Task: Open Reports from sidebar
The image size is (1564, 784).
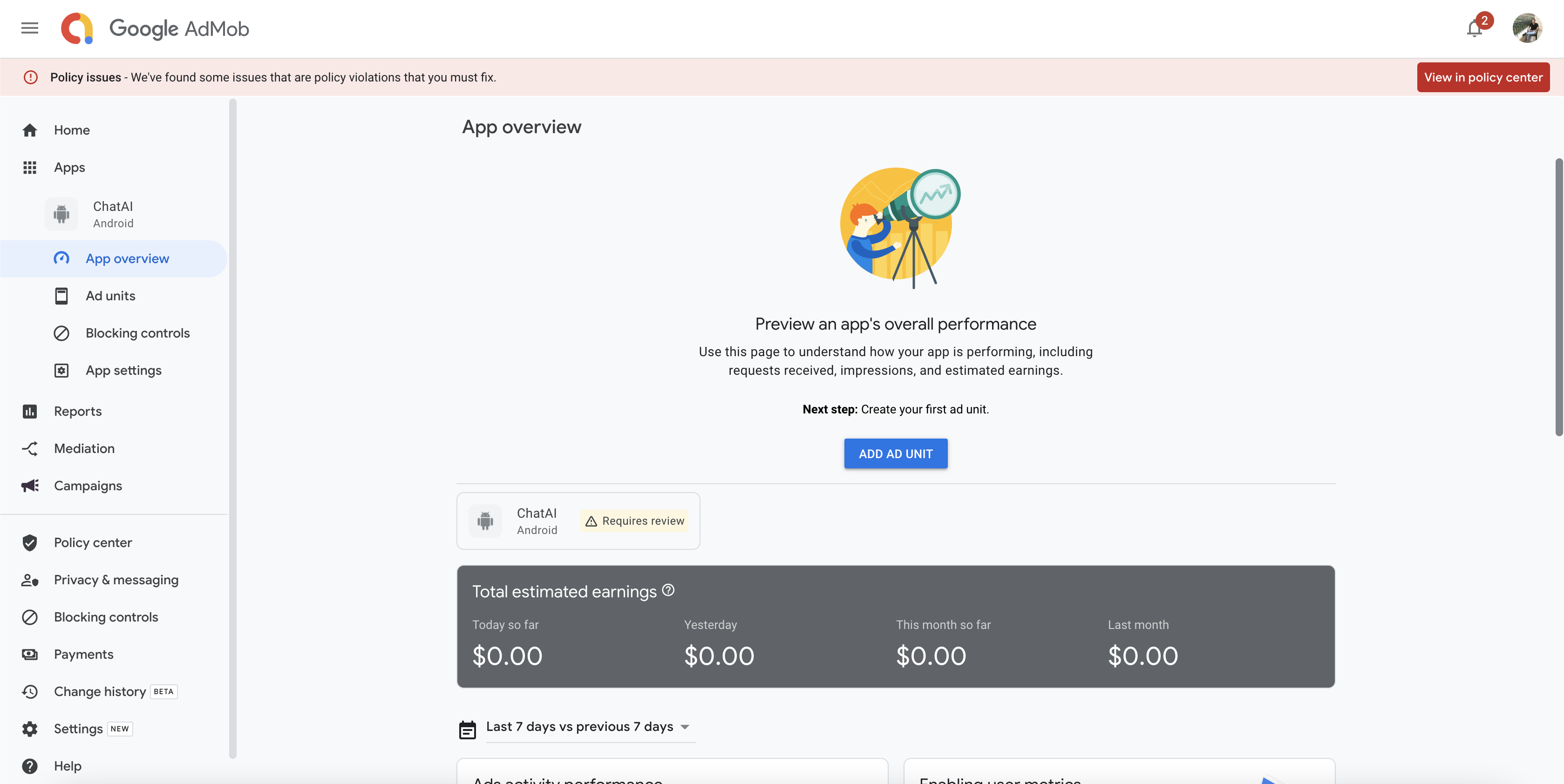Action: click(x=78, y=412)
